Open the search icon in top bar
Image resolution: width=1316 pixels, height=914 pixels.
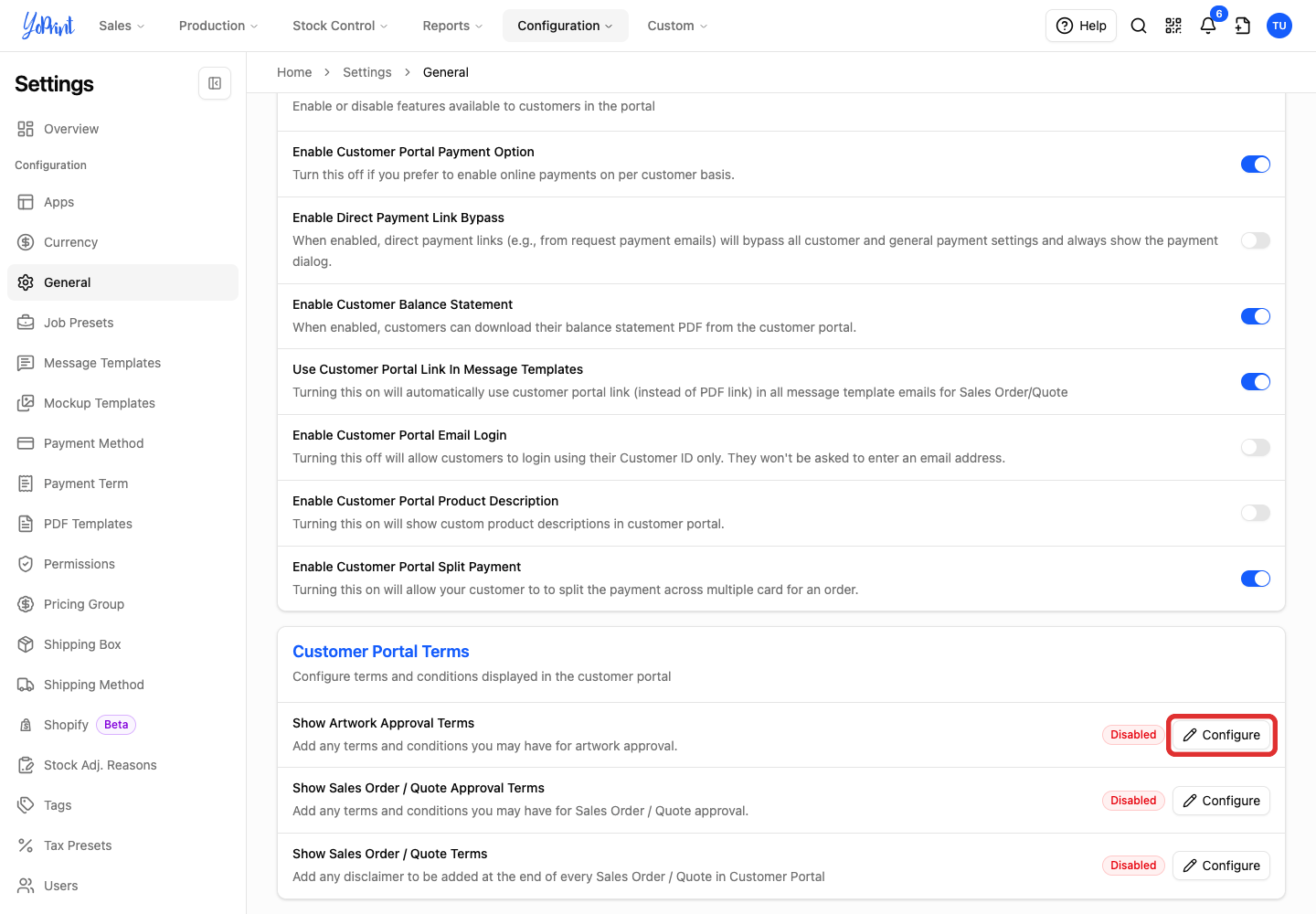(x=1139, y=26)
